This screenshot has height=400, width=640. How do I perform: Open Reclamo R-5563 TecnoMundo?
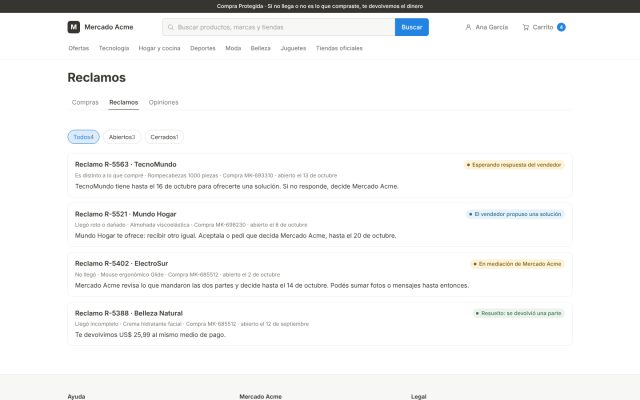click(x=320, y=176)
